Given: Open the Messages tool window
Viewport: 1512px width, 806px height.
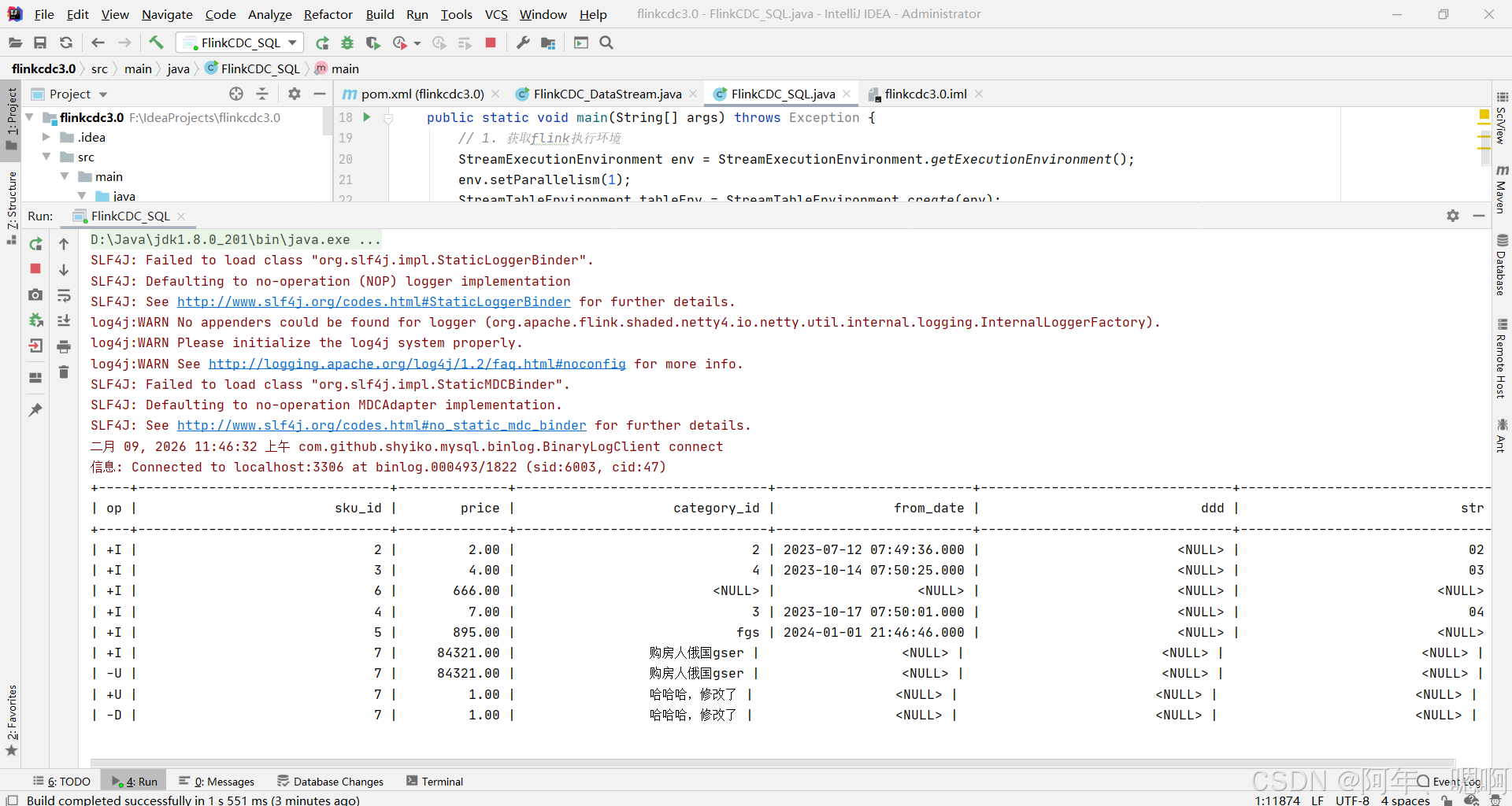Looking at the screenshot, I should pyautogui.click(x=217, y=782).
